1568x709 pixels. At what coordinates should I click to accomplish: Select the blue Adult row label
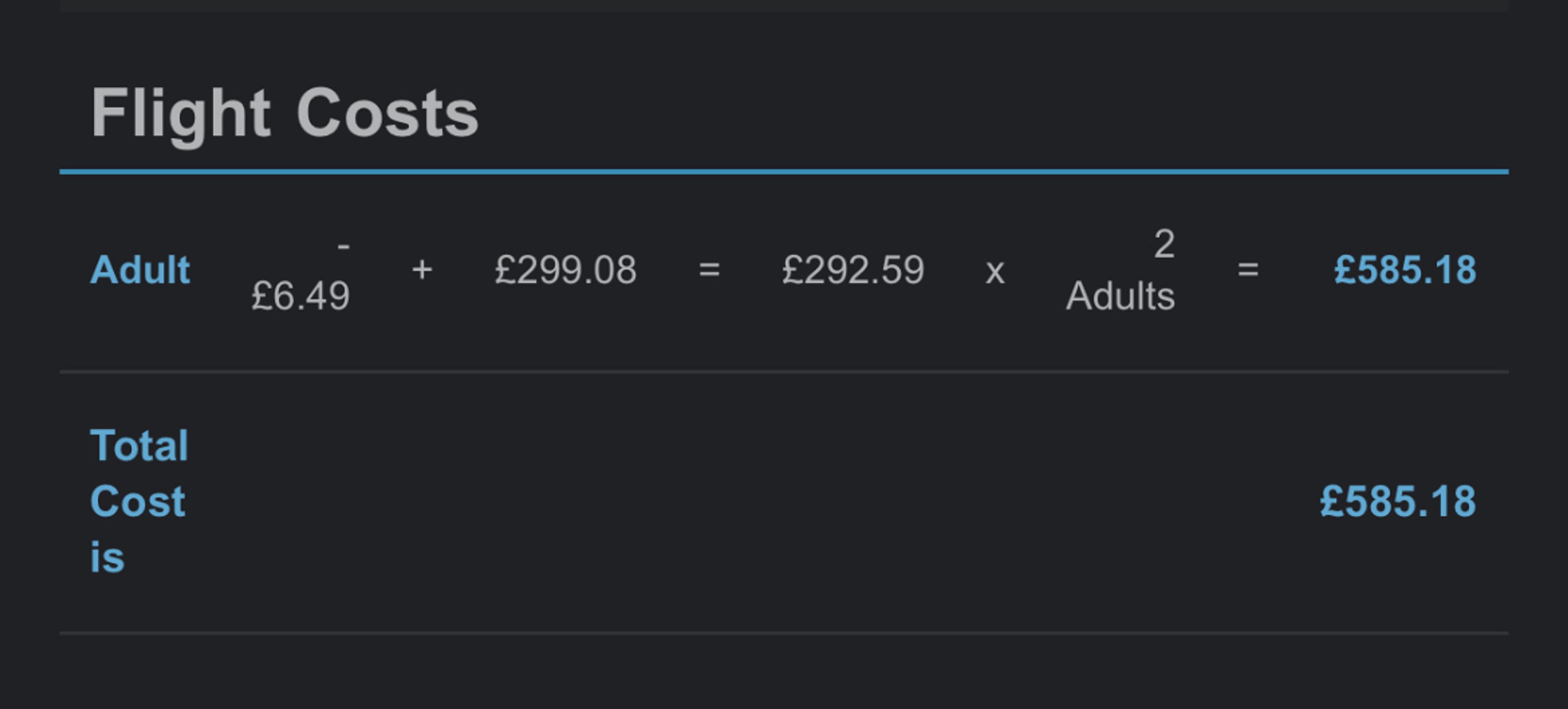click(140, 270)
